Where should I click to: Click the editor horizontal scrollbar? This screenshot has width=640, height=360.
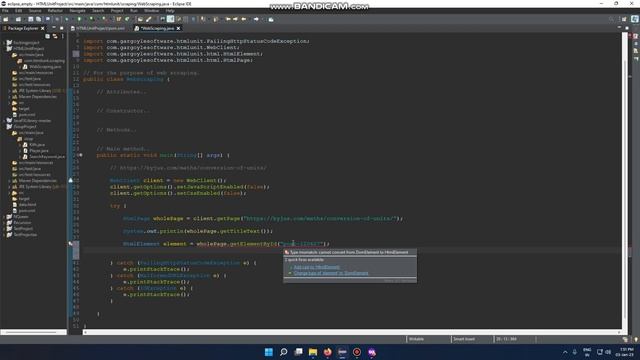coord(353,332)
